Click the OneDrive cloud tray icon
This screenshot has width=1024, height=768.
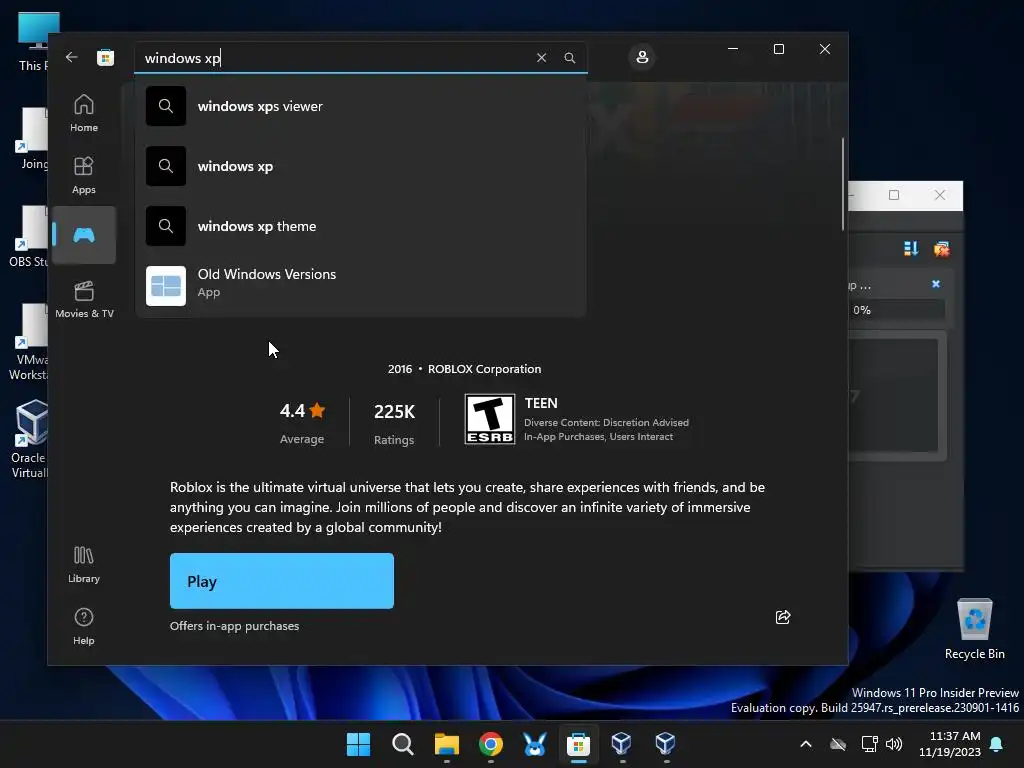(x=838, y=744)
